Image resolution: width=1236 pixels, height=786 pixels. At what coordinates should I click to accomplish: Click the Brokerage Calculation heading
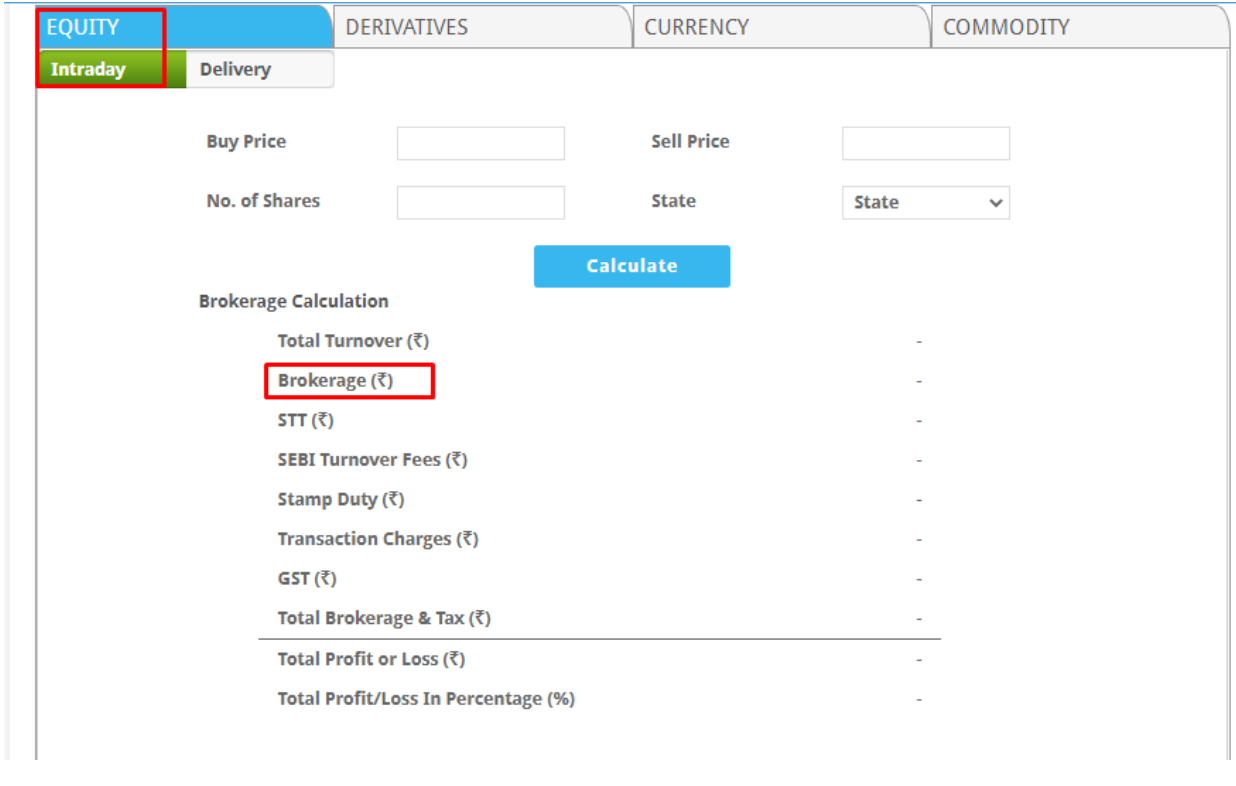click(293, 301)
